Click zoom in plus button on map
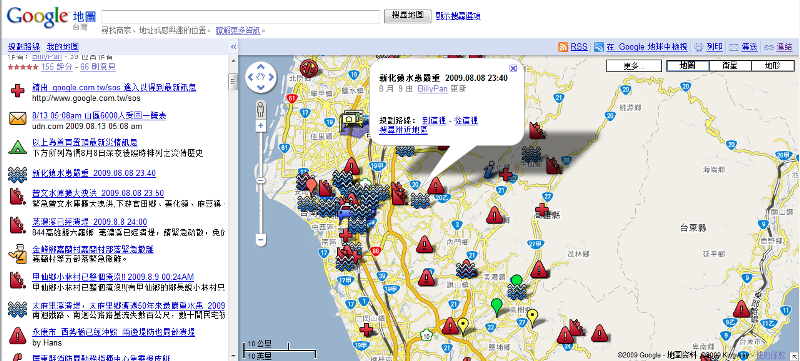800x361 pixels. (x=261, y=125)
